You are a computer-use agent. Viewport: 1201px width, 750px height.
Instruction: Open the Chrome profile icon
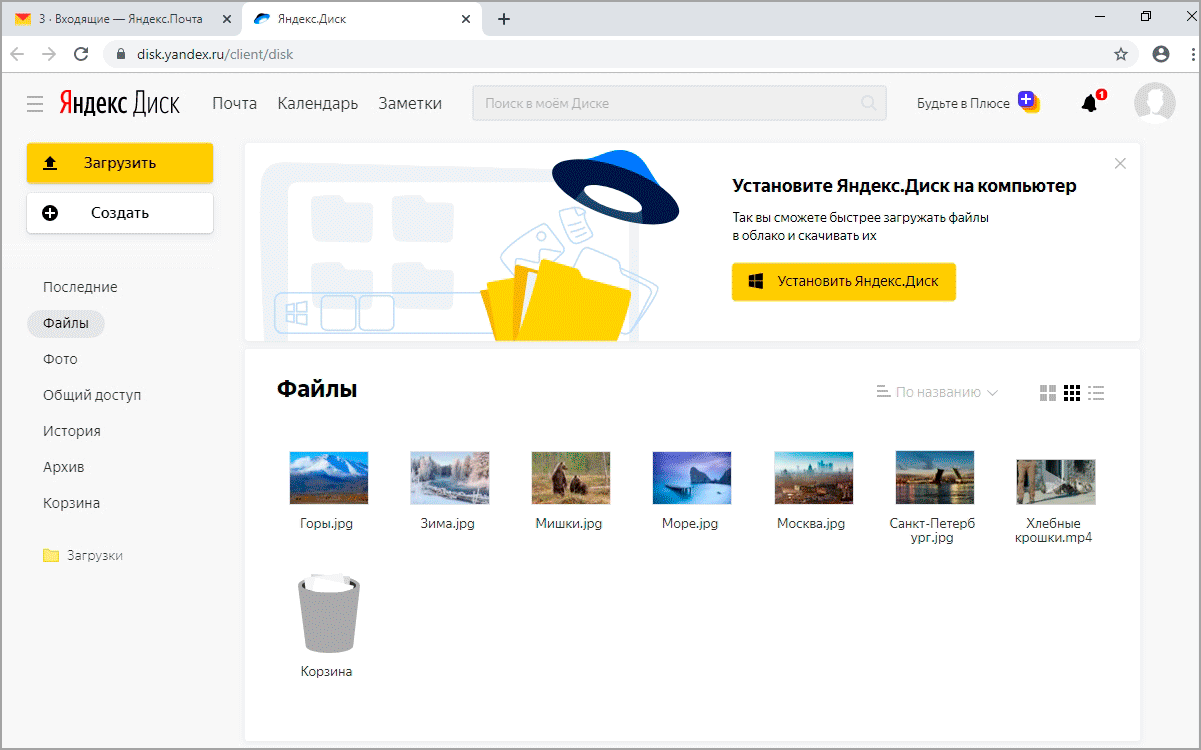point(1161,54)
